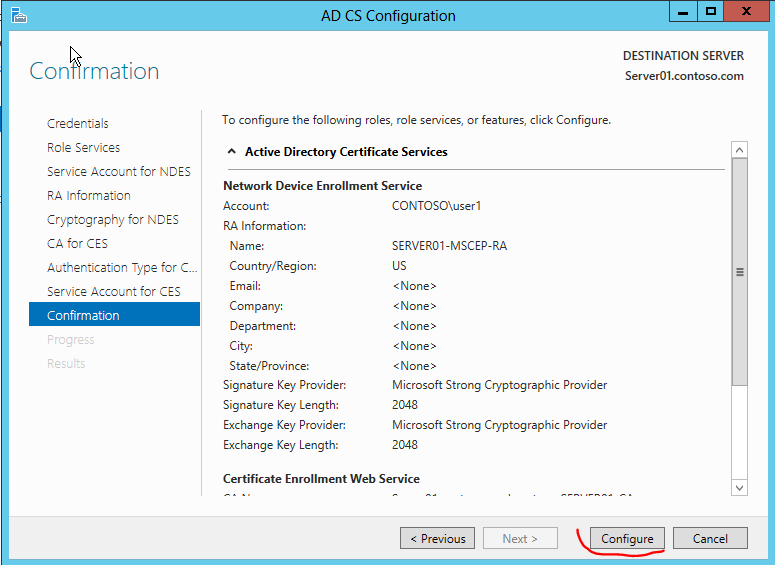Open the Credentials step

(78, 123)
